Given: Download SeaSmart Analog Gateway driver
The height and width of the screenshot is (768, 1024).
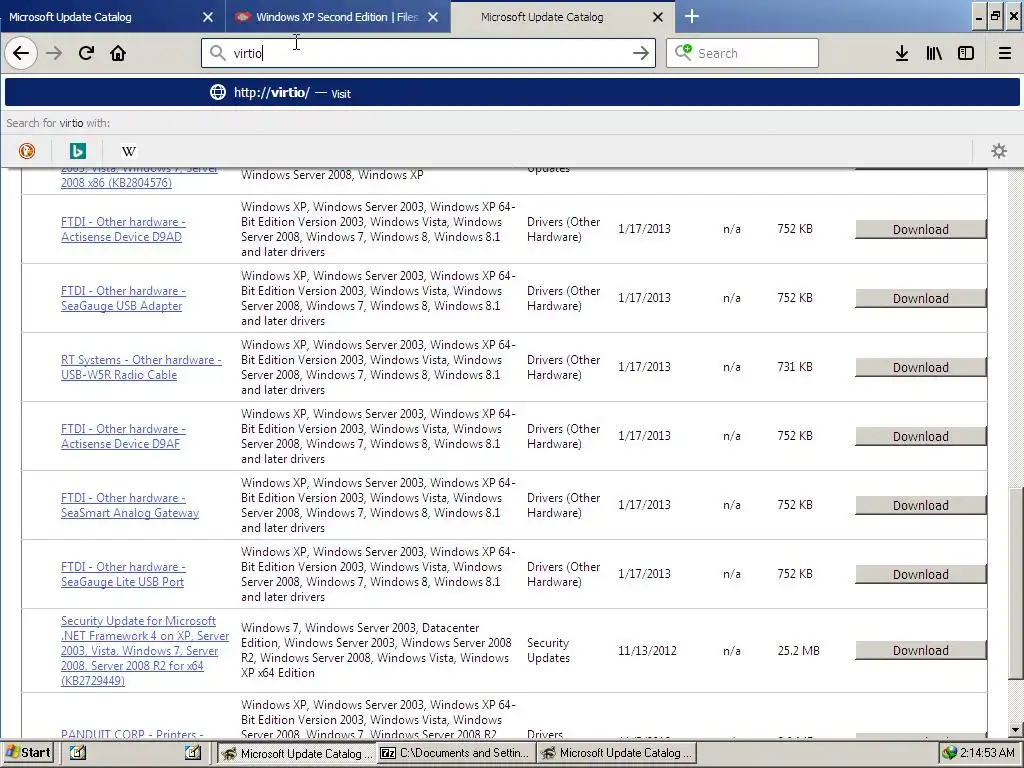Looking at the screenshot, I should [920, 505].
